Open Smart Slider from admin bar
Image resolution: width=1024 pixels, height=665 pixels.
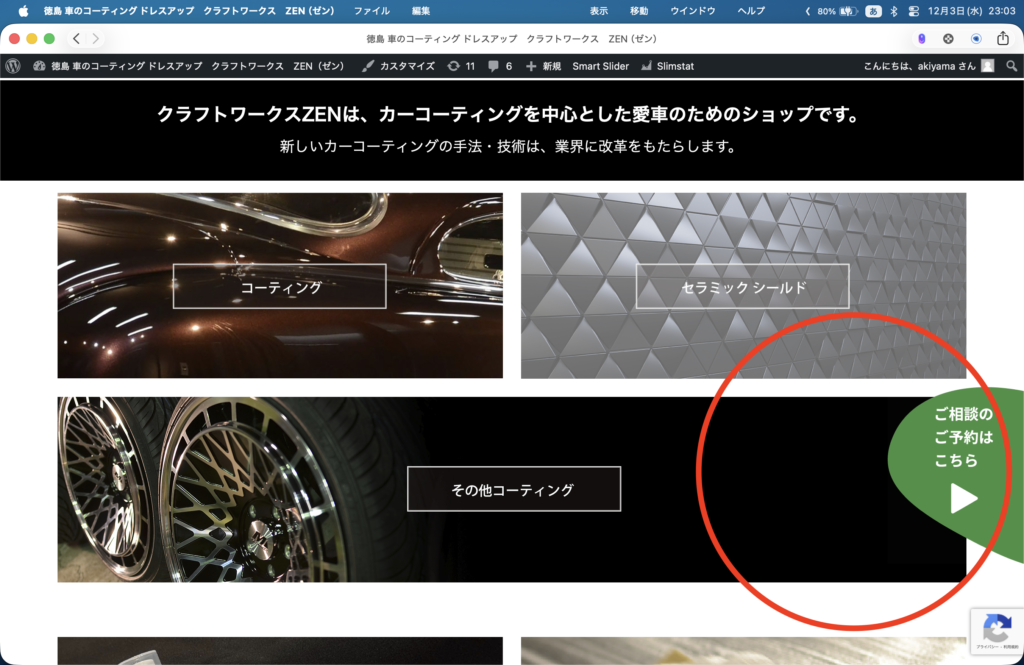pos(600,66)
